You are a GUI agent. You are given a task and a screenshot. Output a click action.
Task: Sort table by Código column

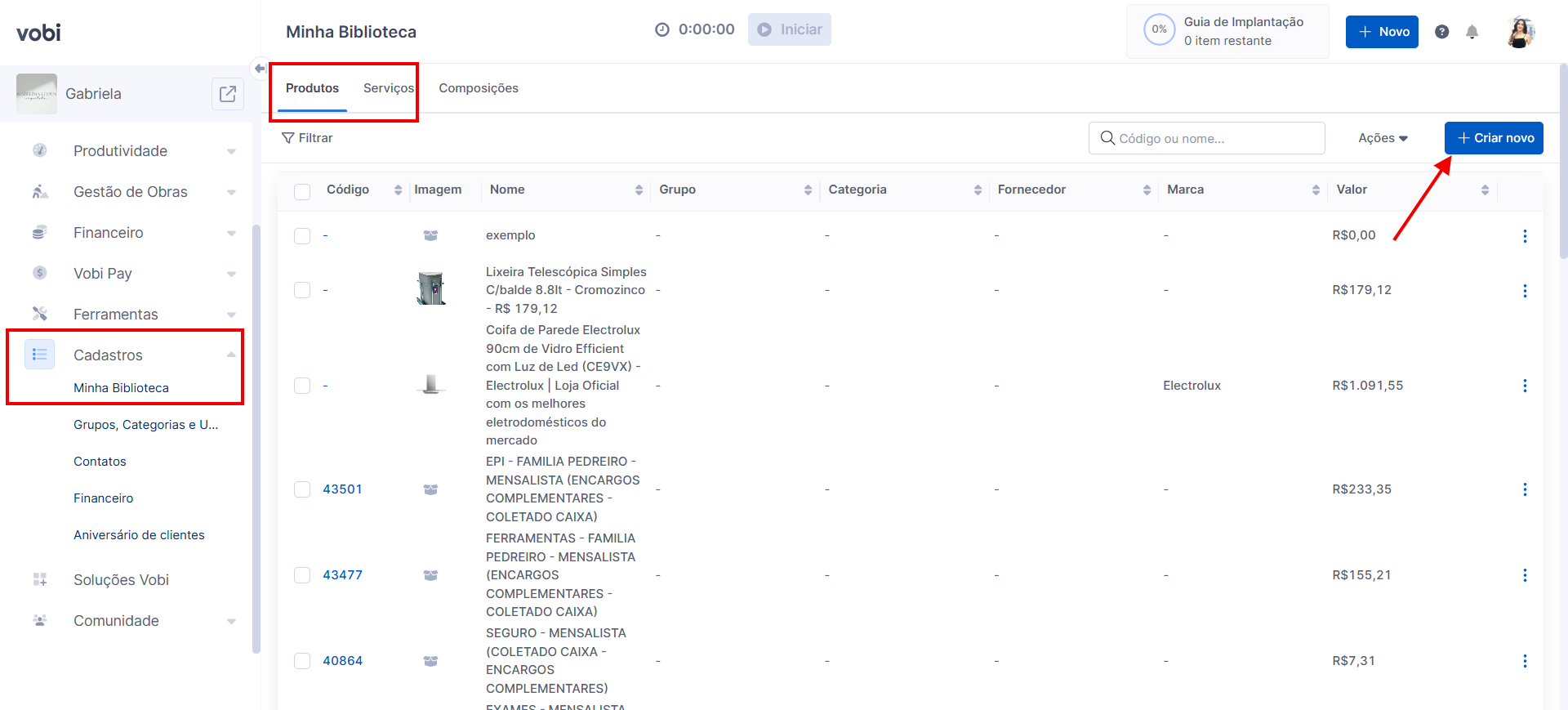coord(398,190)
